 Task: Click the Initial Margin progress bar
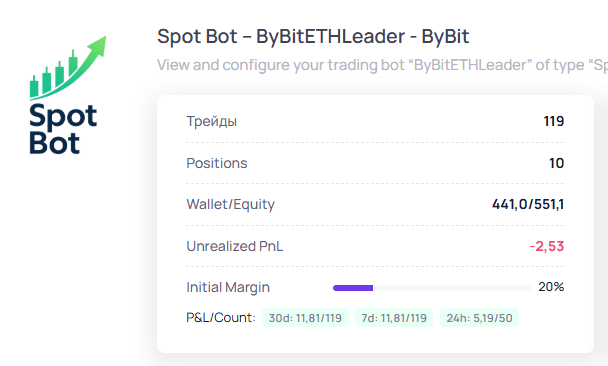point(432,288)
